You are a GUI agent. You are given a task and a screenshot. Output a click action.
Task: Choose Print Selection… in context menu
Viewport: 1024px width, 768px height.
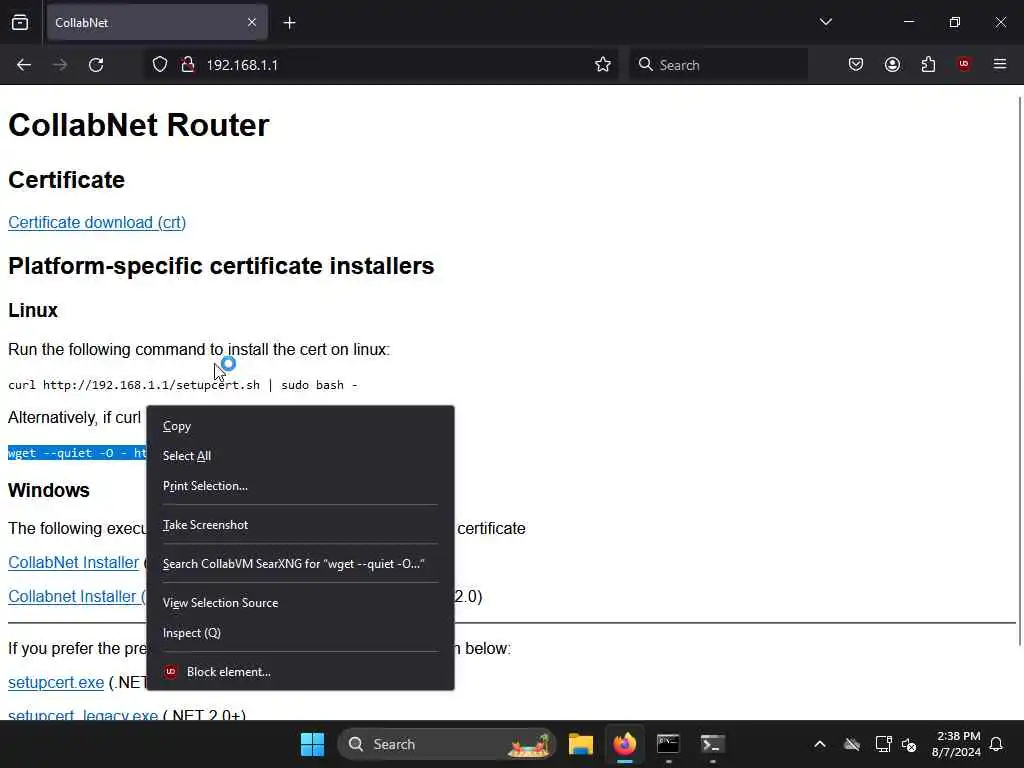300,486
